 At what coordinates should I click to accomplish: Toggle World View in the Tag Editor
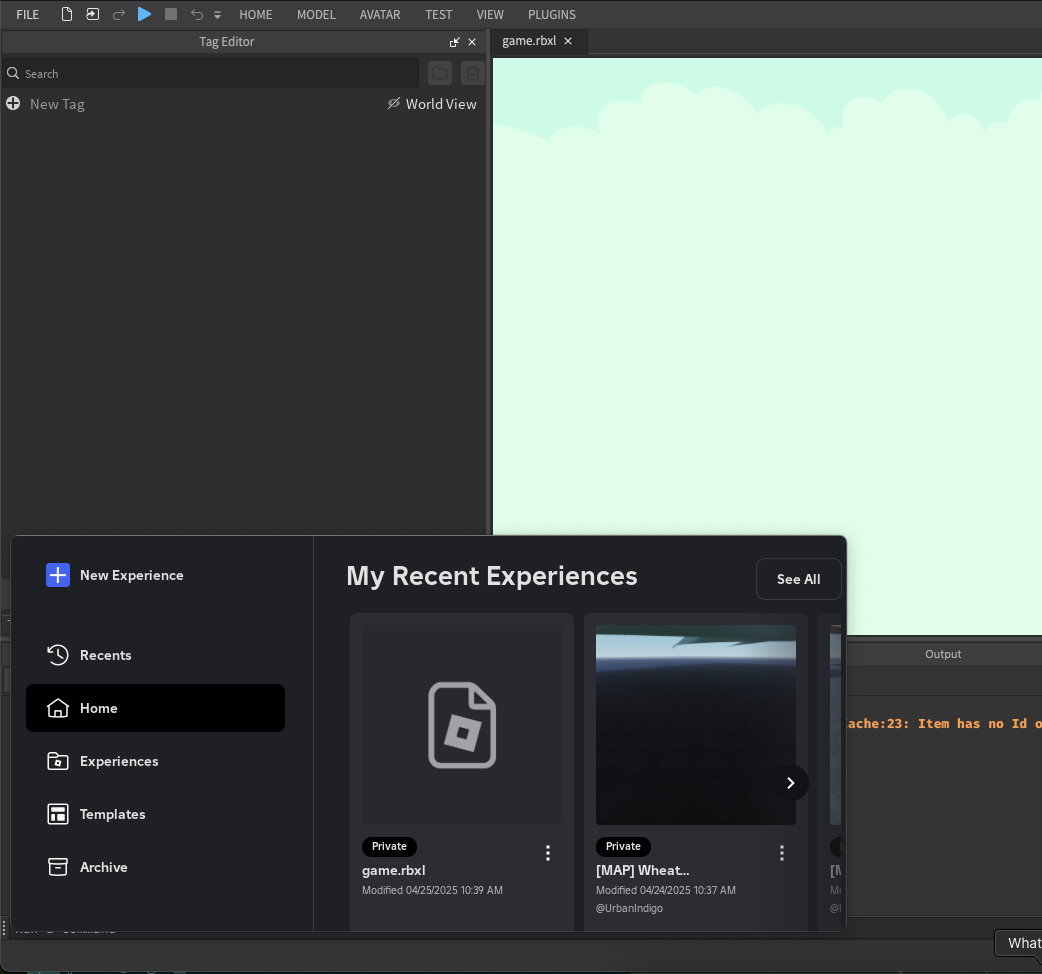(x=432, y=103)
